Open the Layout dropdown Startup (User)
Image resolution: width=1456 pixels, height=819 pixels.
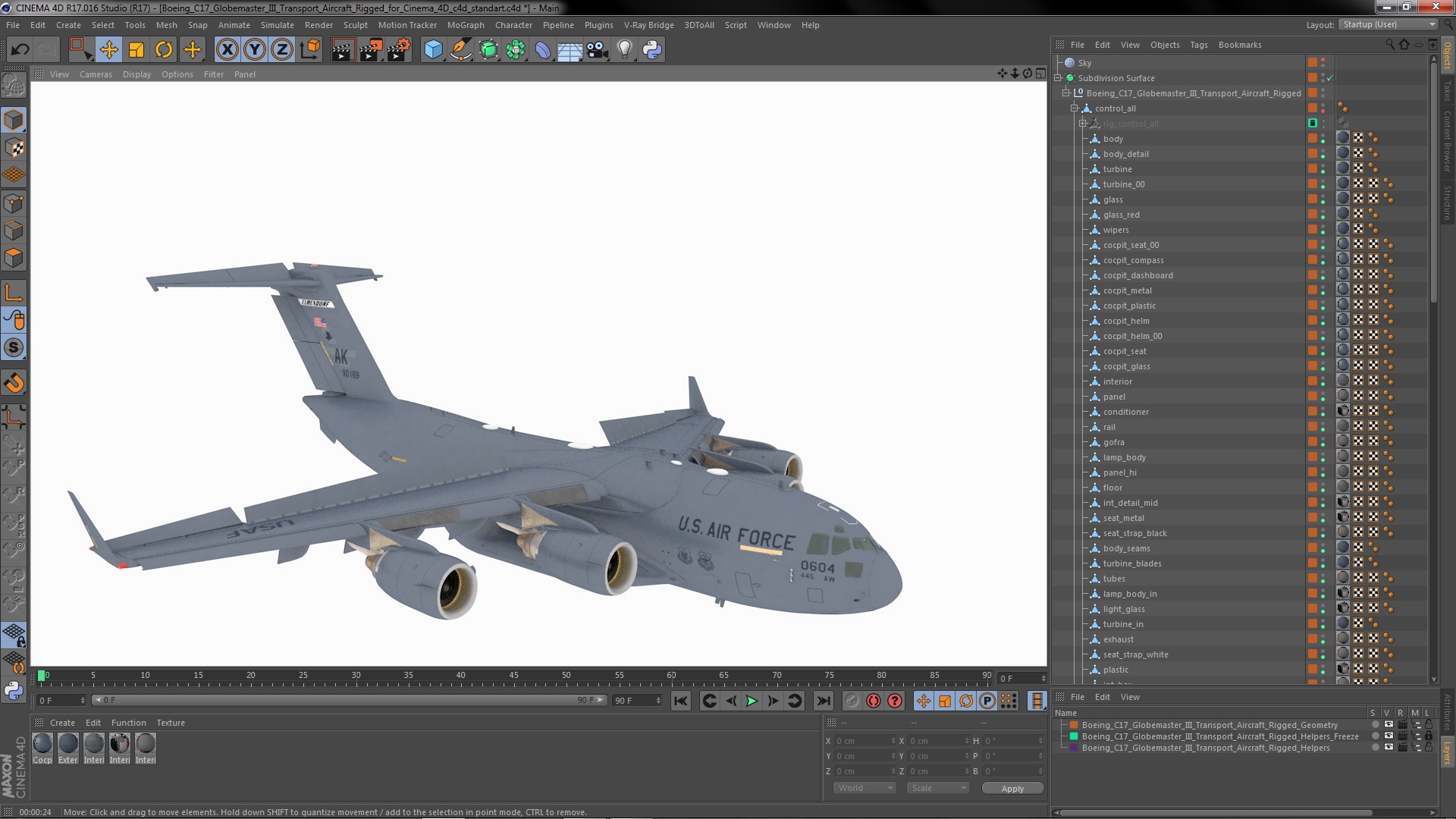tap(1389, 24)
